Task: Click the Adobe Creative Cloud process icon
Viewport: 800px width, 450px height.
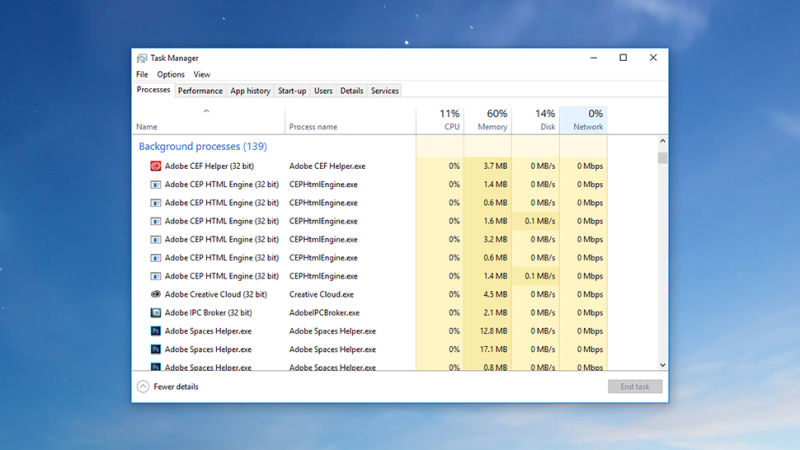Action: pos(156,294)
